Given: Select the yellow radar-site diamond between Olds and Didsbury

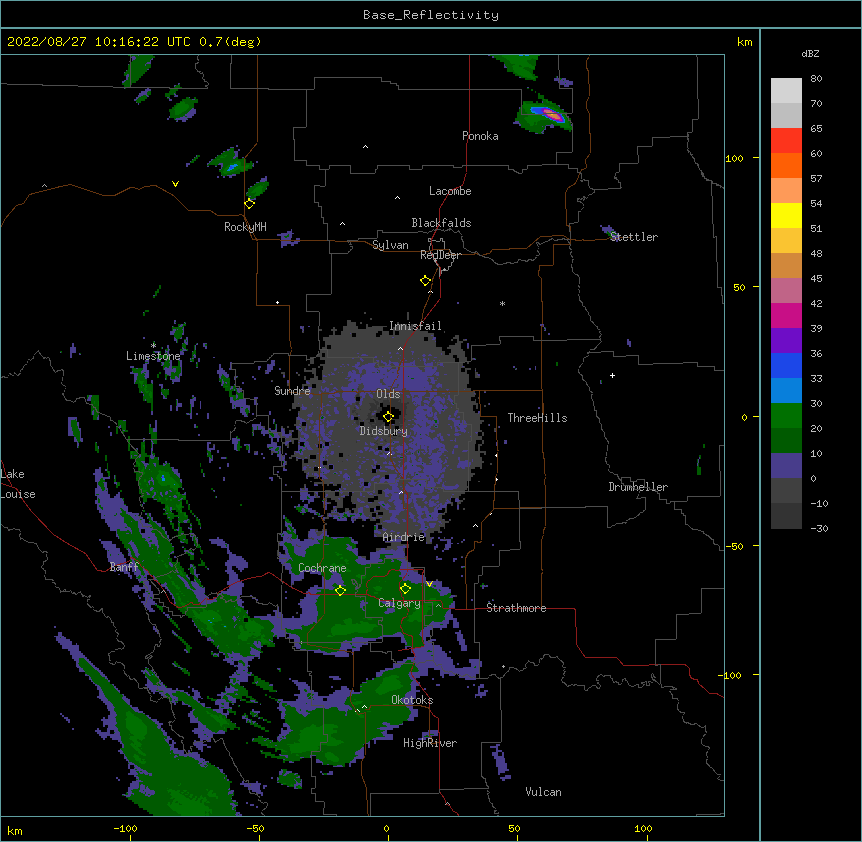Looking at the screenshot, I should point(388,416).
